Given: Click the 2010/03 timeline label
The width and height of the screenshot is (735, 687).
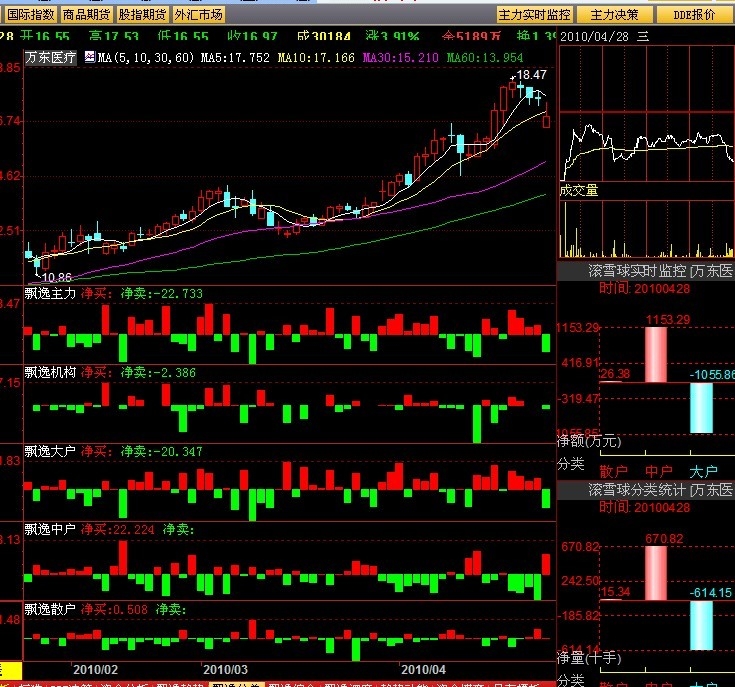Looking at the screenshot, I should (225, 670).
